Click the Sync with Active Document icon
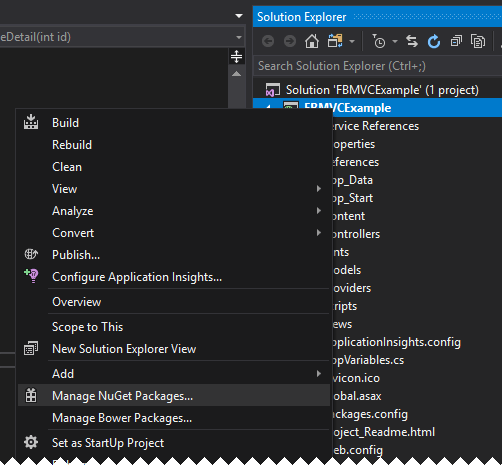Image resolution: width=502 pixels, height=467 pixels. pos(412,41)
